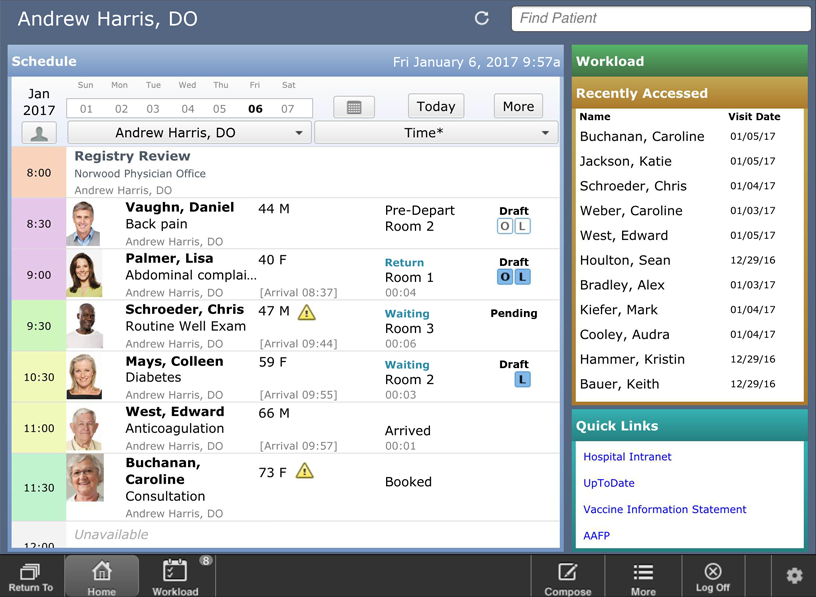Open settings gear in bottom bar

click(x=794, y=576)
